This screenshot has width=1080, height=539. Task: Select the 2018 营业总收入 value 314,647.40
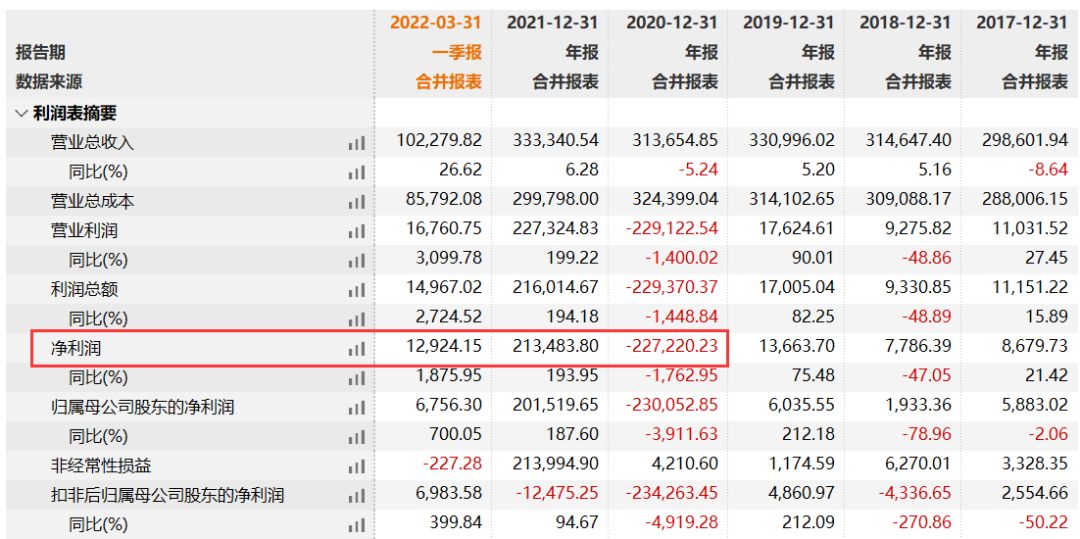click(905, 142)
